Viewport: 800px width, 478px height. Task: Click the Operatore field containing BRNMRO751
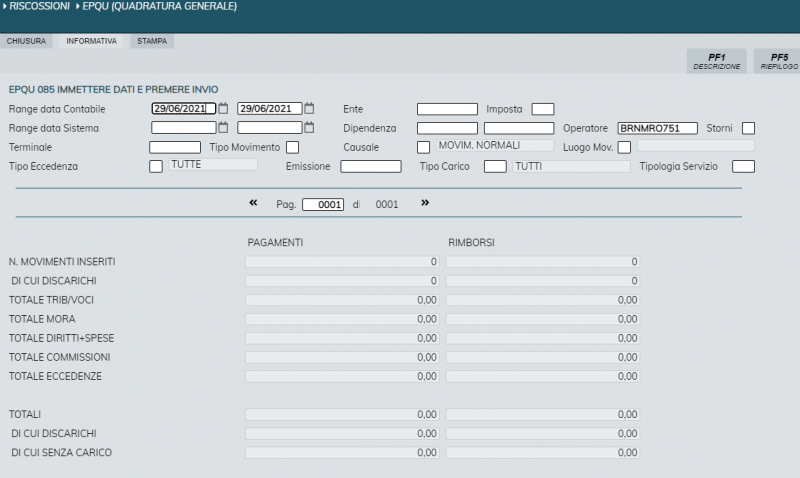(x=657, y=128)
